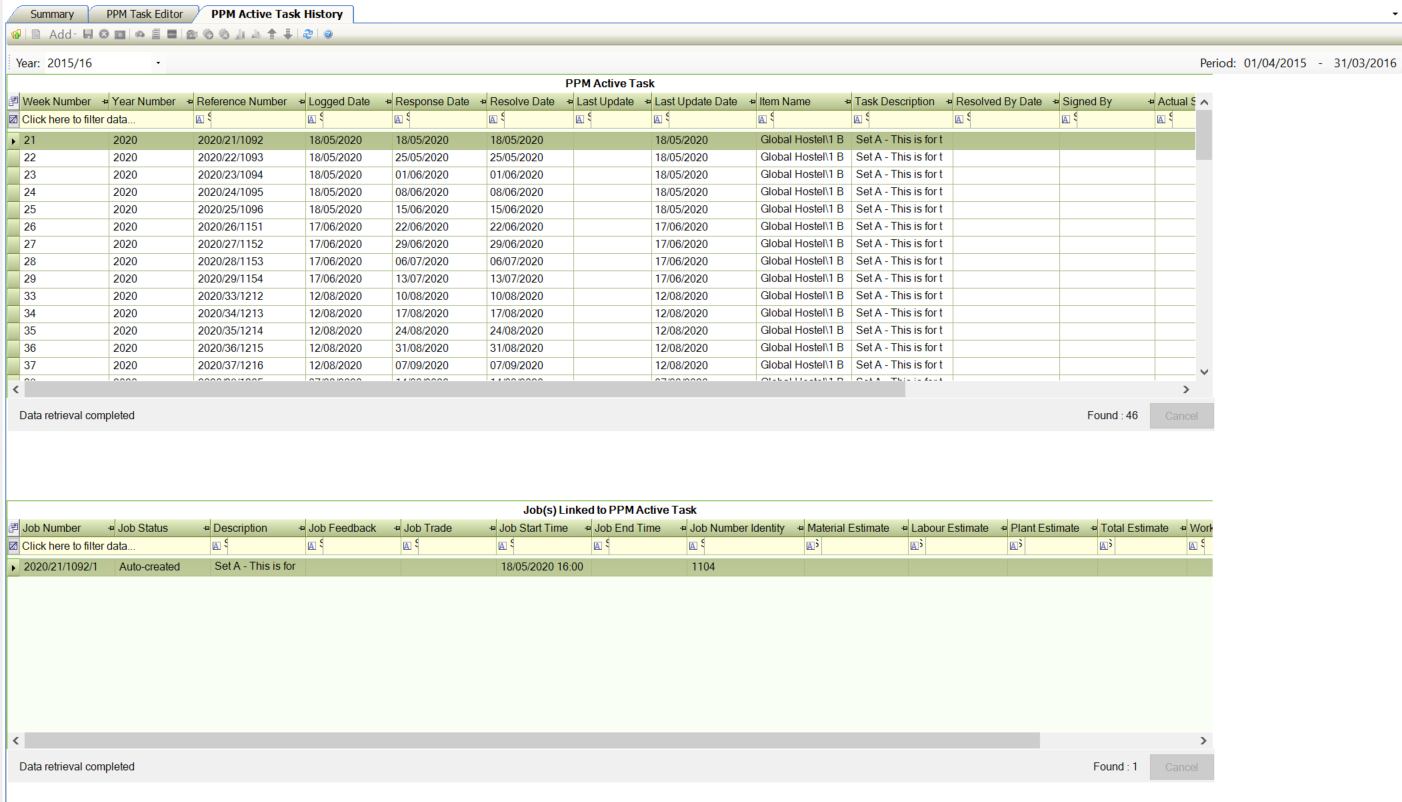This screenshot has height=802, width=1402.
Task: Switch to the Summary tab
Action: [51, 14]
